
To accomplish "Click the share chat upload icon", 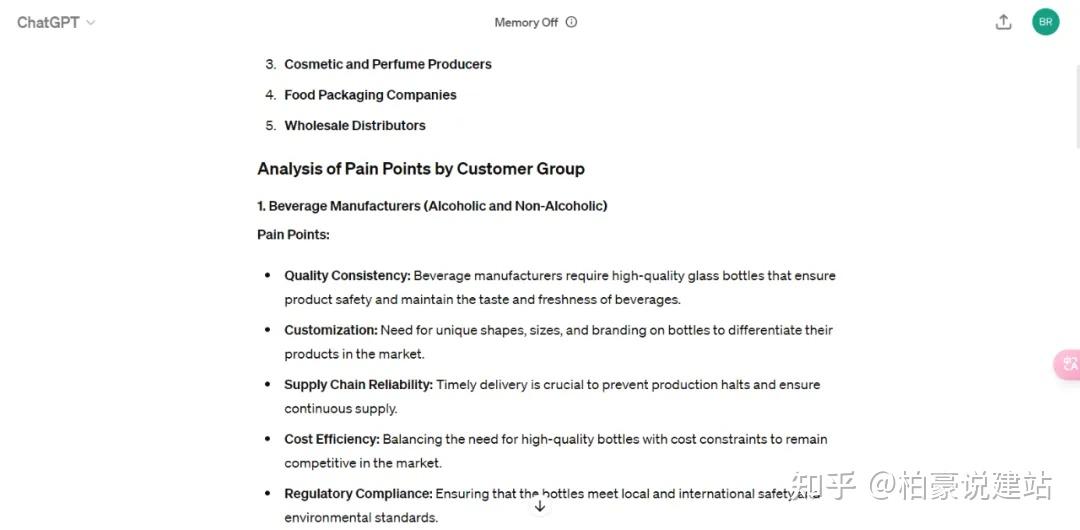I will point(1004,22).
